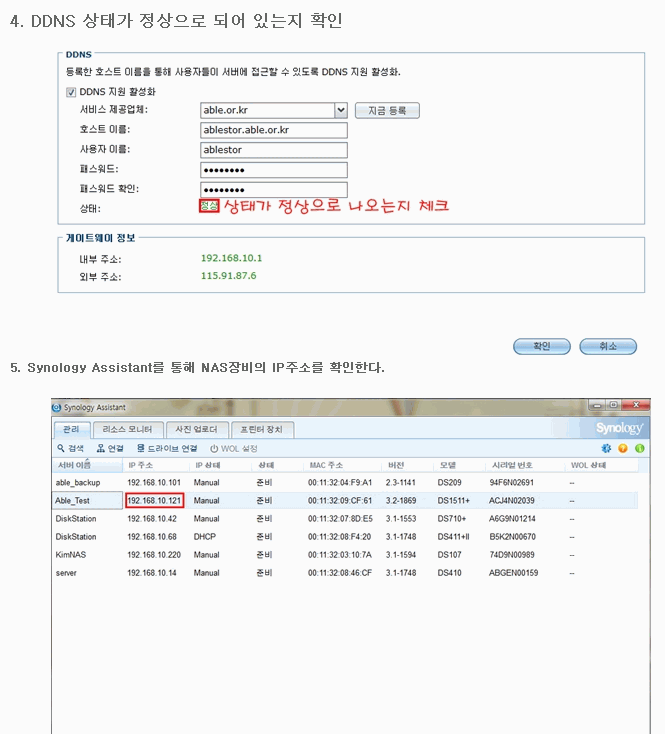665x734 pixels.
Task: Focus the 패스워드 input field
Action: pyautogui.click(x=274, y=170)
